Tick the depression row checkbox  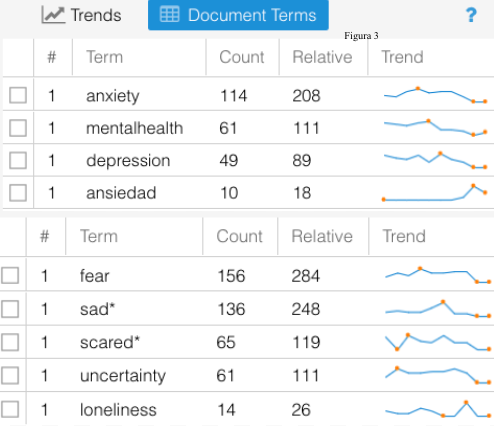click(x=18, y=160)
